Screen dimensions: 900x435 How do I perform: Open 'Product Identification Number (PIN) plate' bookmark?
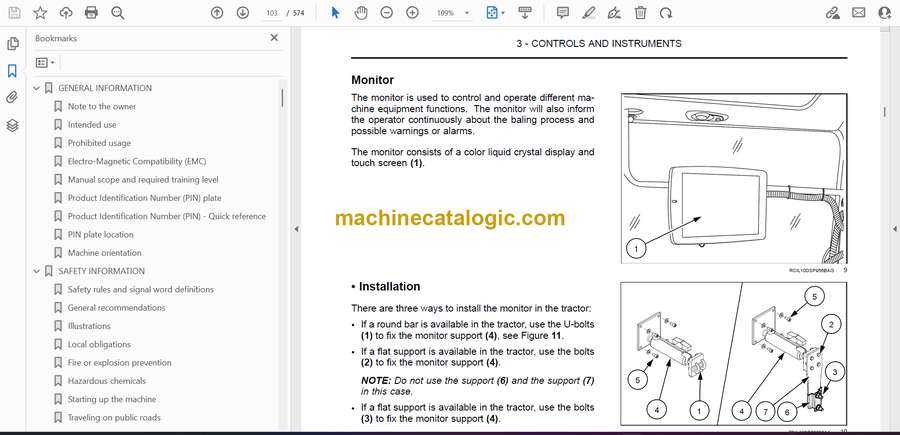click(x=145, y=198)
